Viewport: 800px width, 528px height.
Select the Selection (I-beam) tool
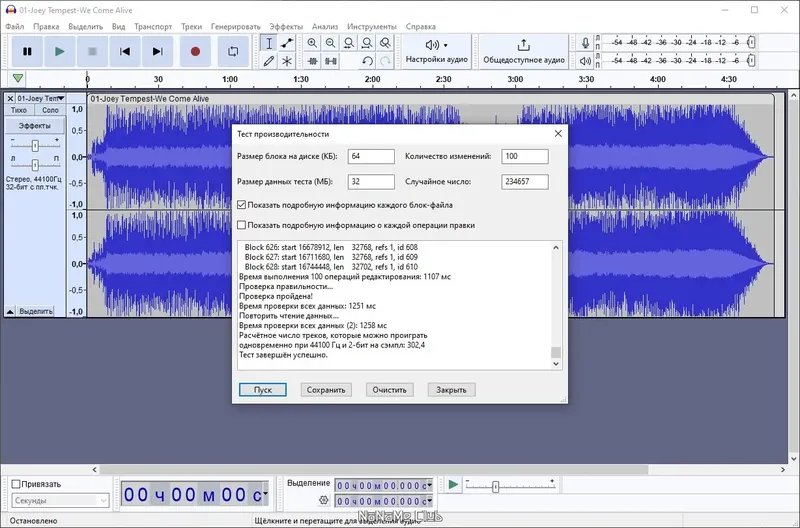point(269,43)
